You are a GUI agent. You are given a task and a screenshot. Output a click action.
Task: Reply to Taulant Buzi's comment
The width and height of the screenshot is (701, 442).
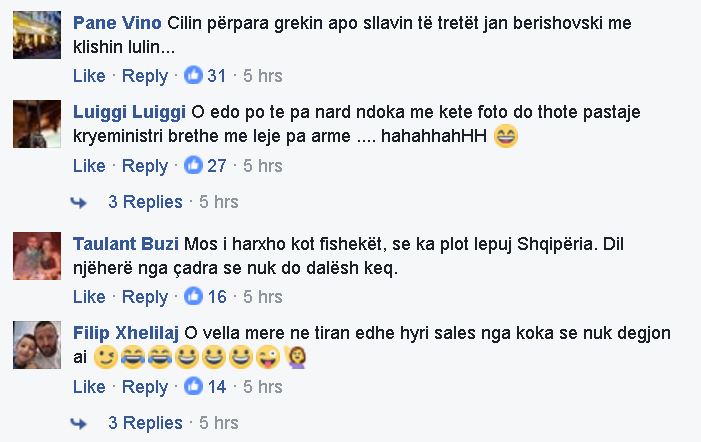(144, 296)
